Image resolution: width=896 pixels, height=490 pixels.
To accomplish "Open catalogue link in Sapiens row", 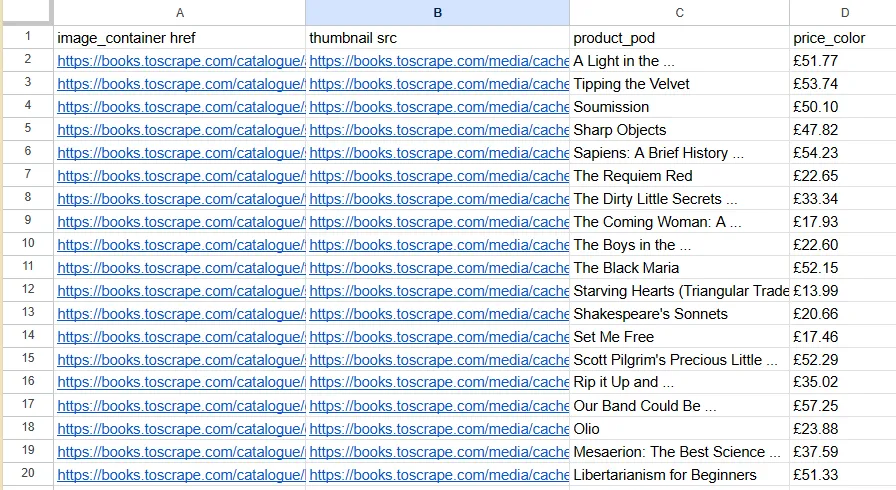I will 181,153.
